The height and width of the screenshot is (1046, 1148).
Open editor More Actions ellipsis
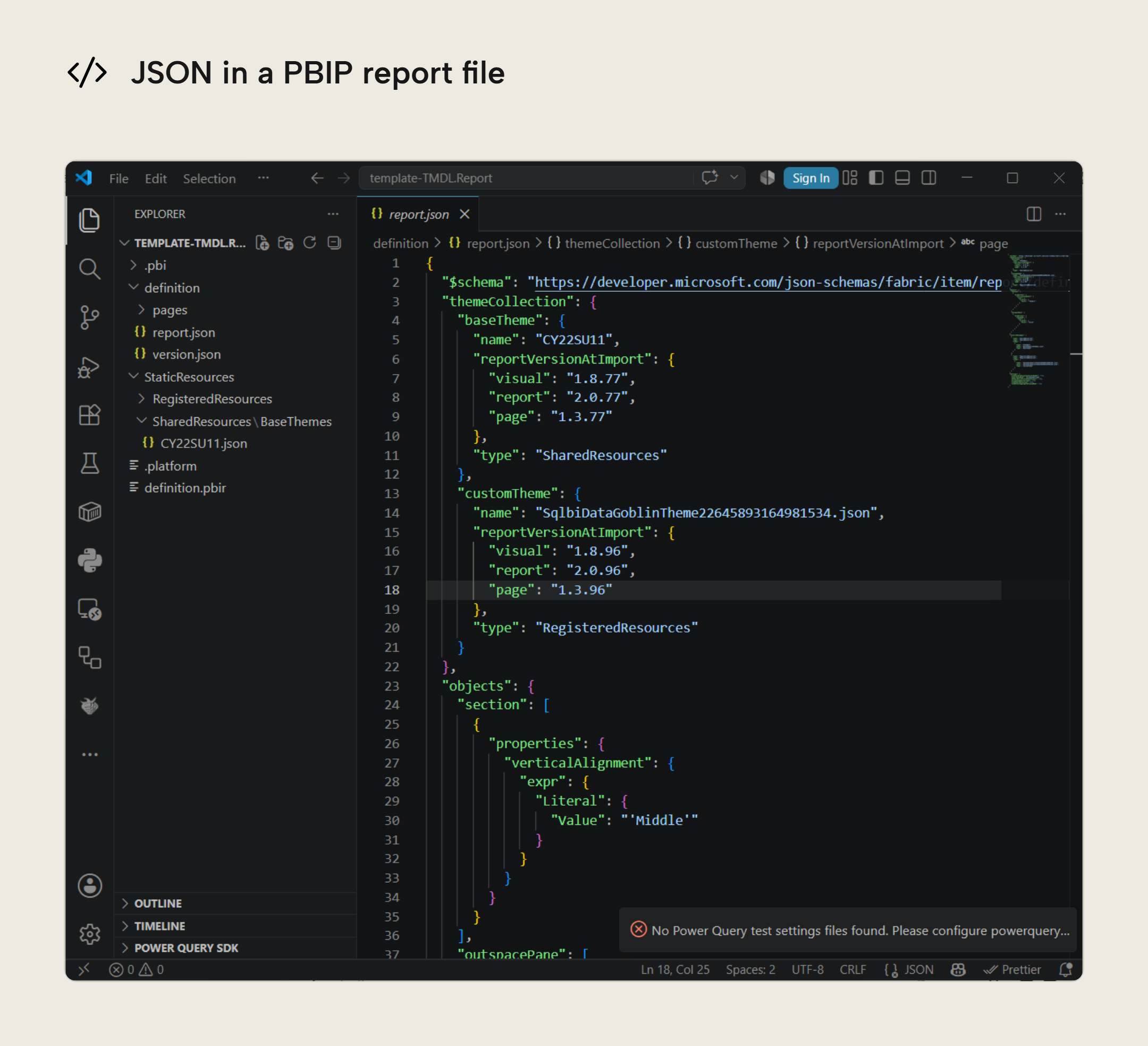[x=1060, y=214]
